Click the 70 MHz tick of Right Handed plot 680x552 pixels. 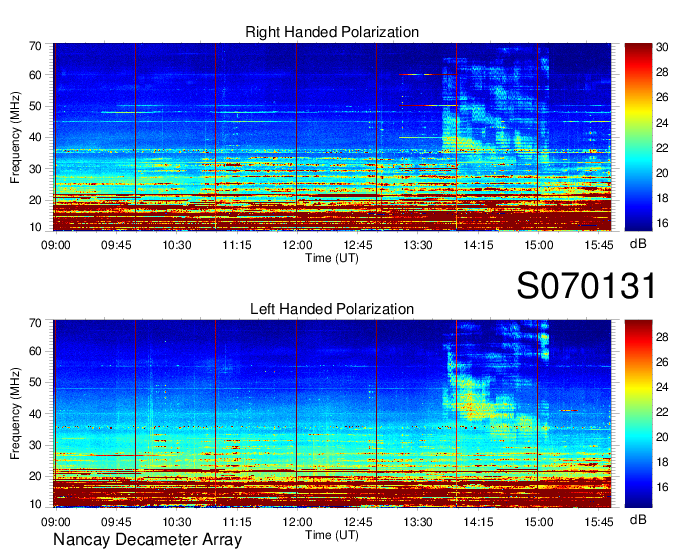coord(36,46)
